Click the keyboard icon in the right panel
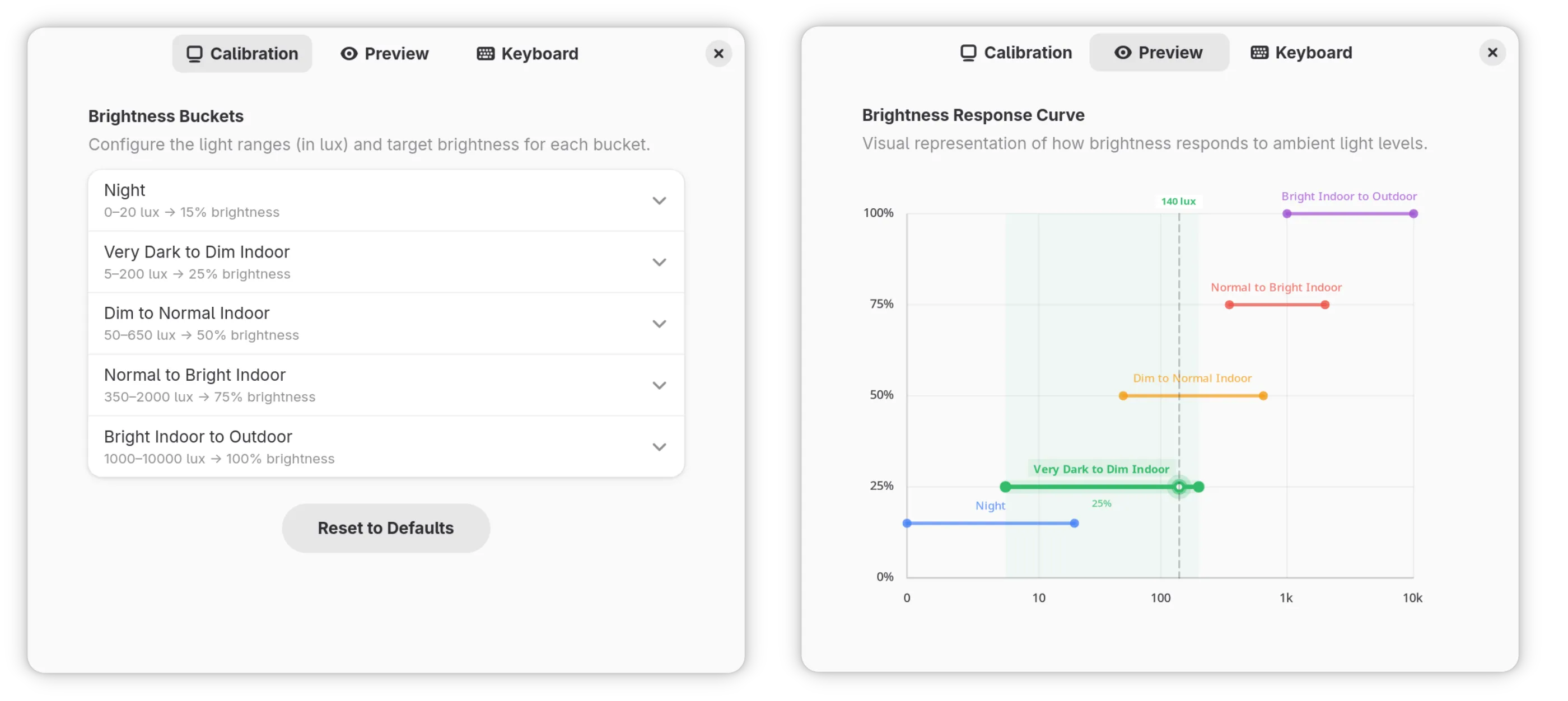 point(1259,52)
